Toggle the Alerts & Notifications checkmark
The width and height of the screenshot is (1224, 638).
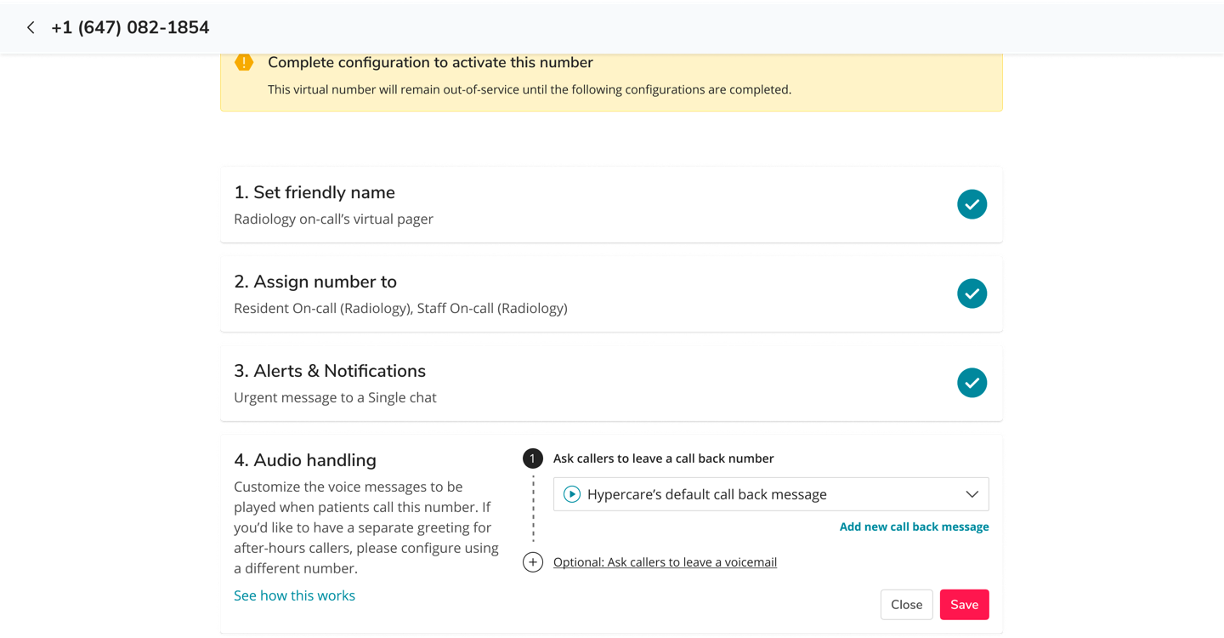click(972, 382)
